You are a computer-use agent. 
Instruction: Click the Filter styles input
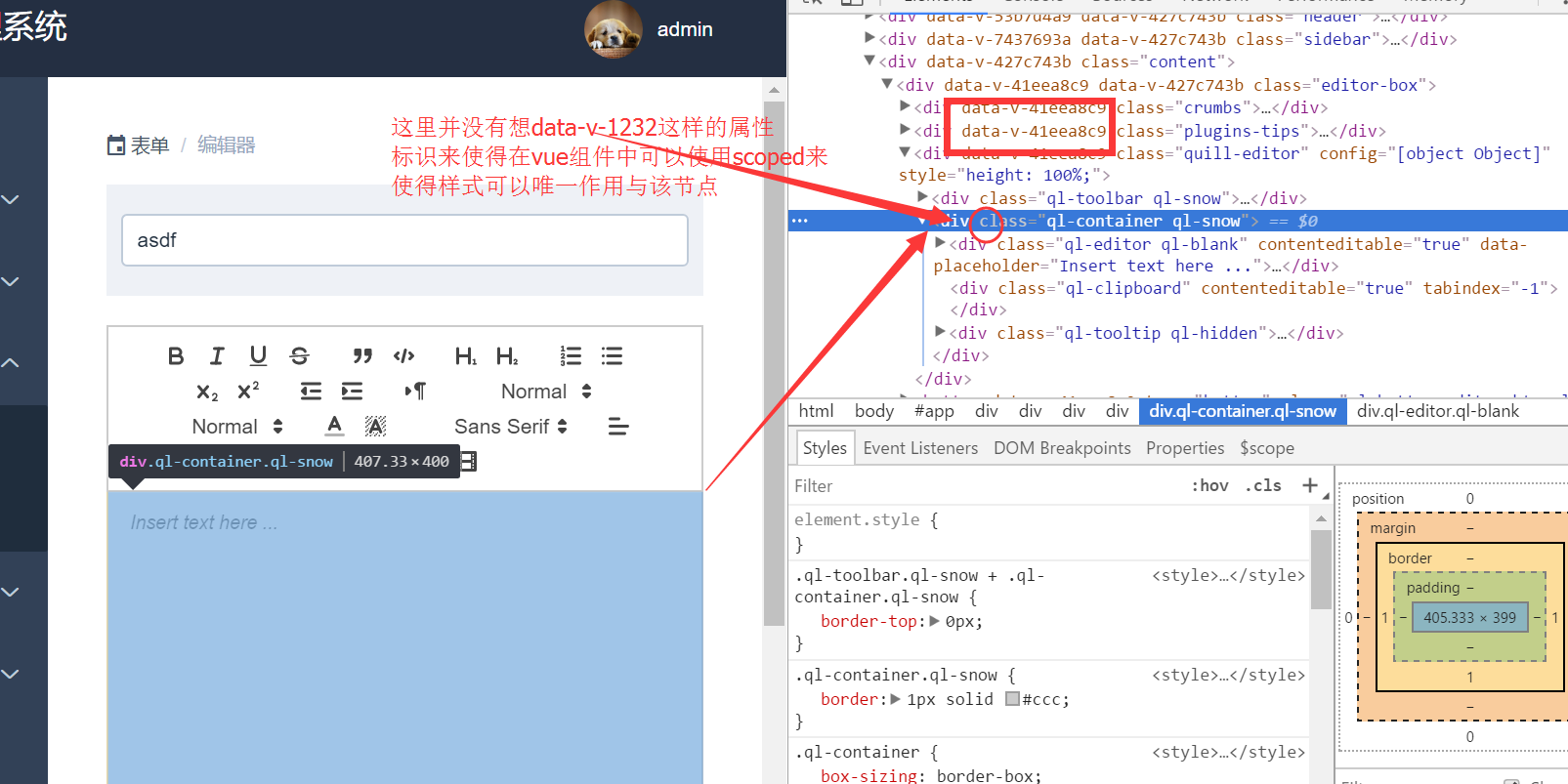(987, 486)
